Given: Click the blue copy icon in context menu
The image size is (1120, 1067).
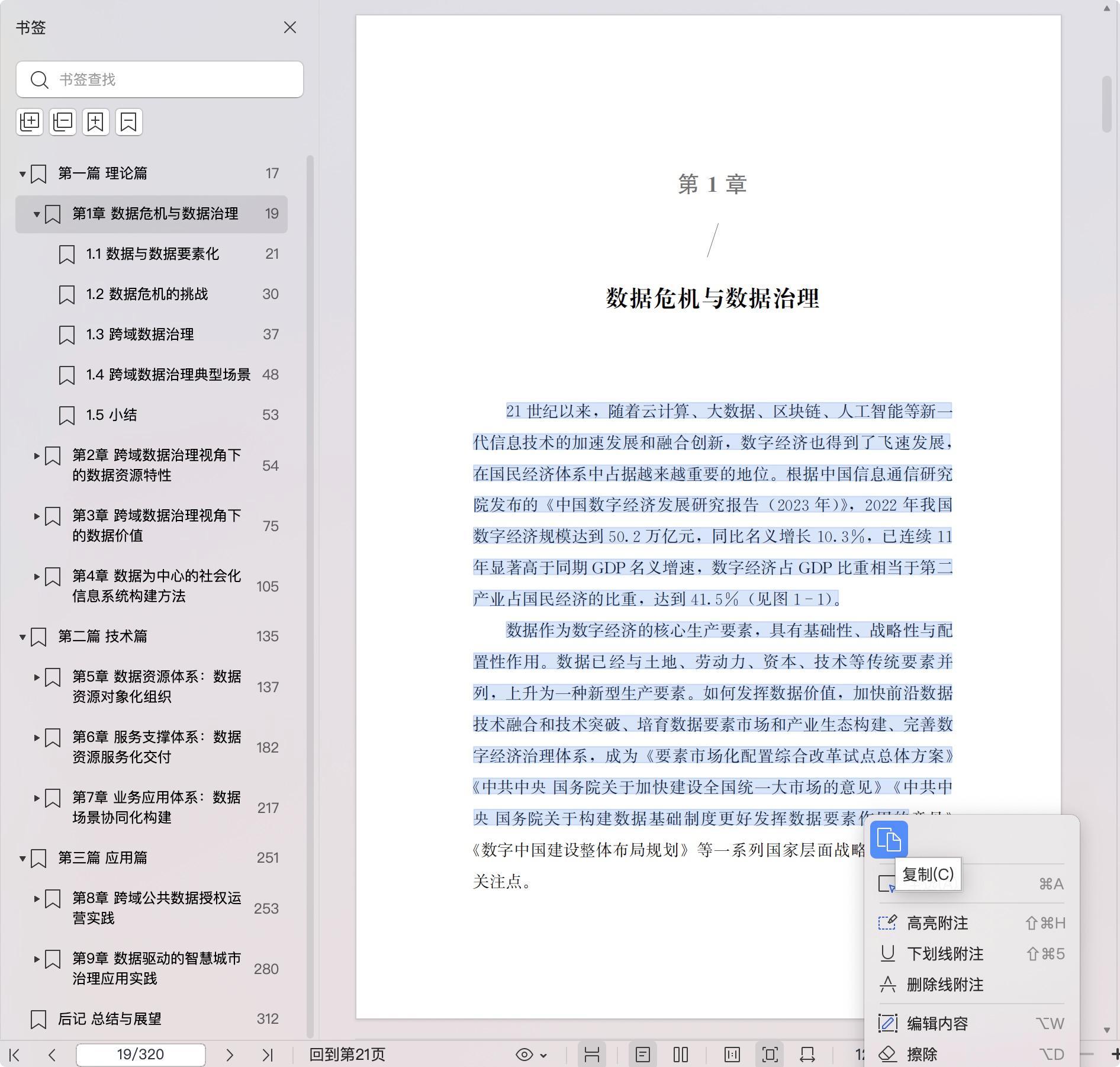Looking at the screenshot, I should pyautogui.click(x=889, y=840).
